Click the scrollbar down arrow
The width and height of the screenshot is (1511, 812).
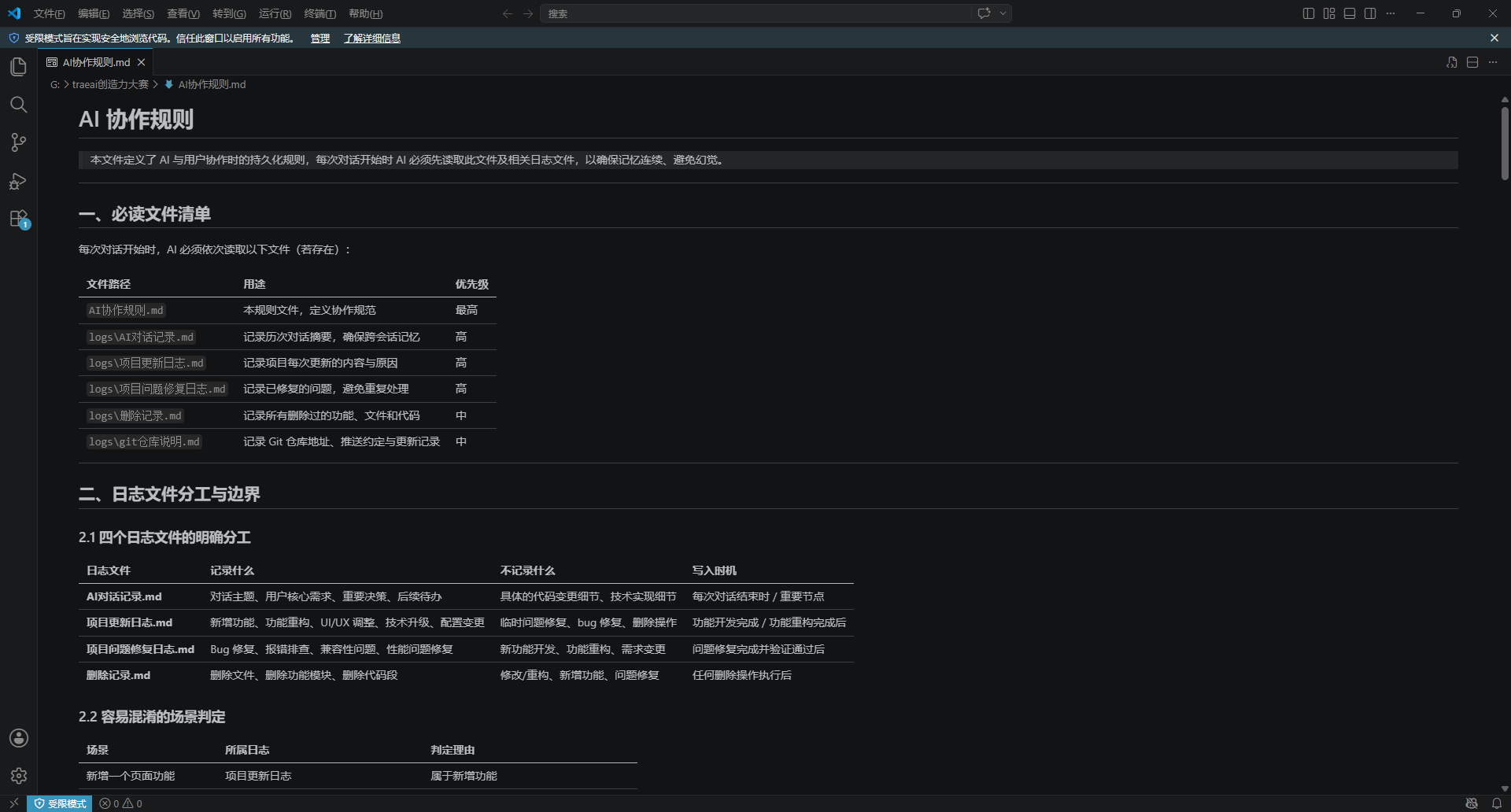coord(1505,788)
